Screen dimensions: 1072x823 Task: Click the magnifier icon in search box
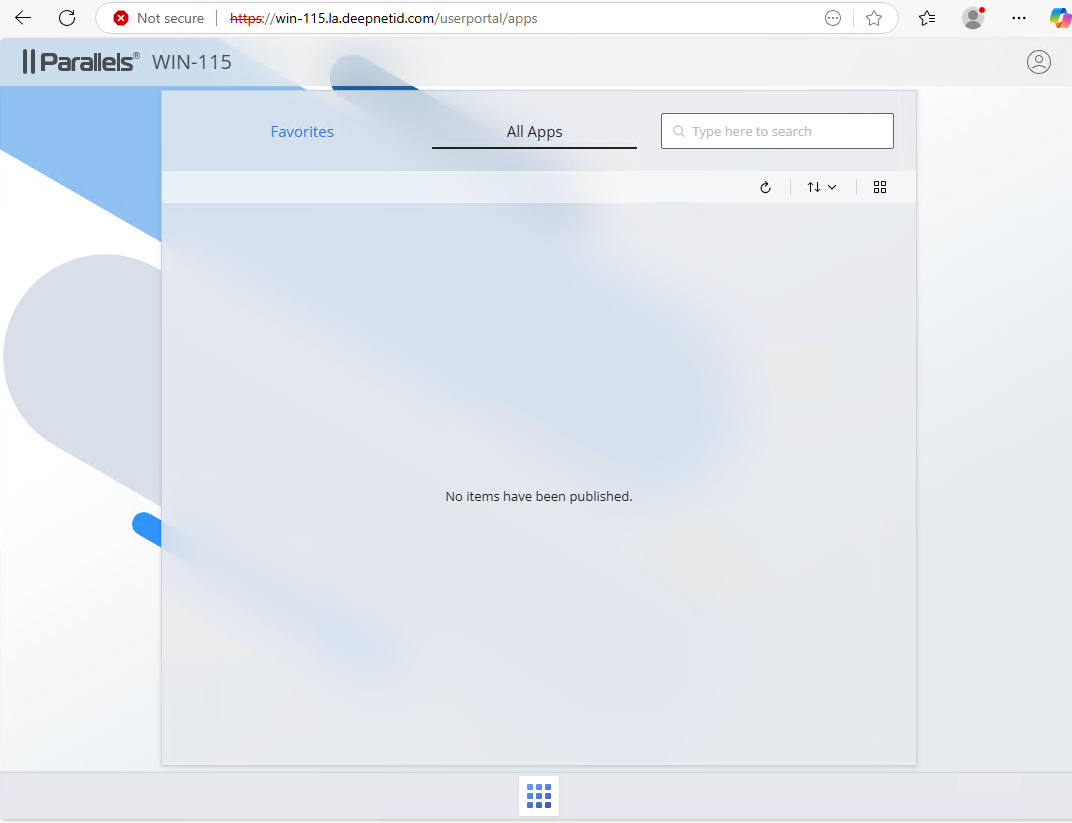679,131
